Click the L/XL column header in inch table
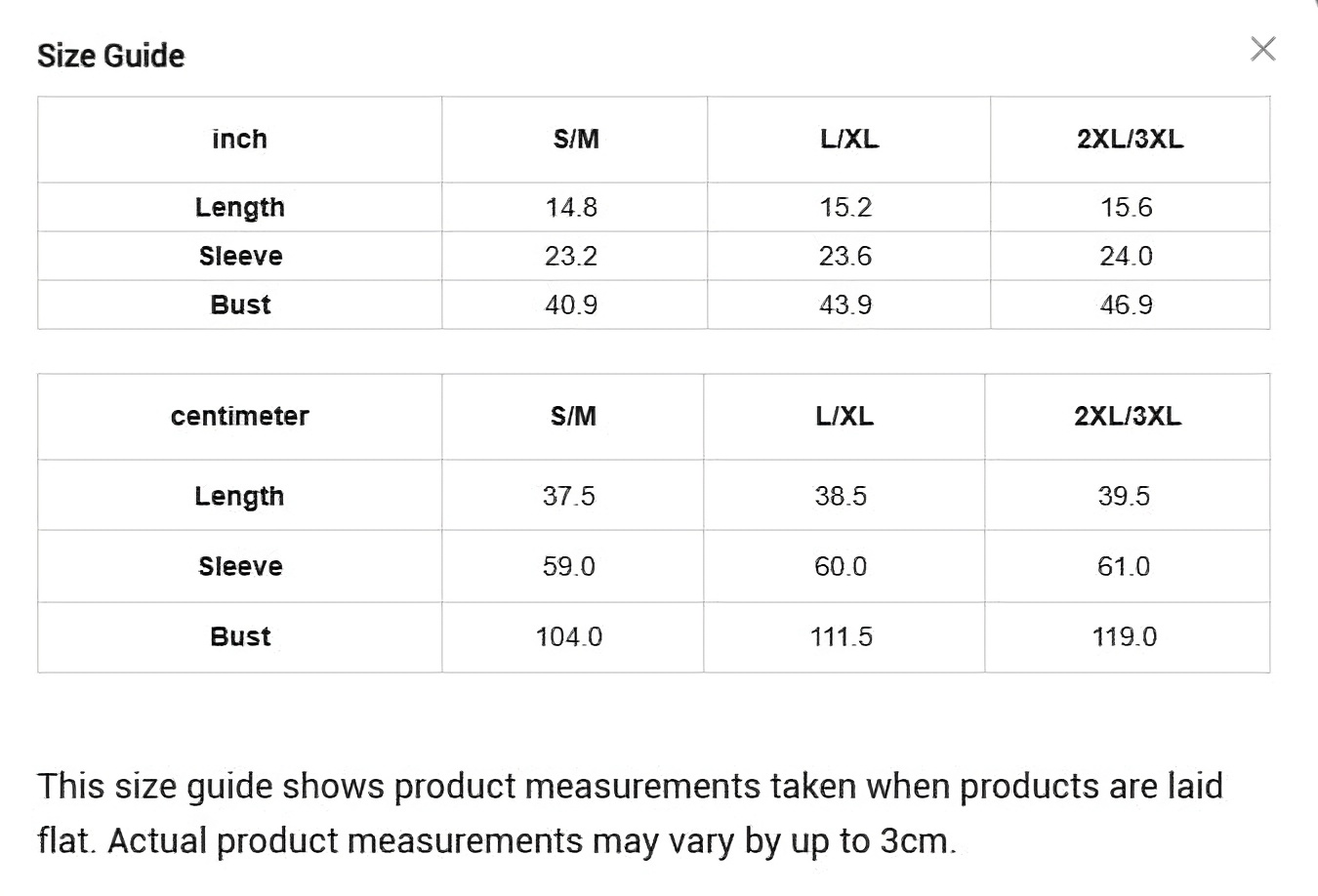1318x896 pixels. 849,140
